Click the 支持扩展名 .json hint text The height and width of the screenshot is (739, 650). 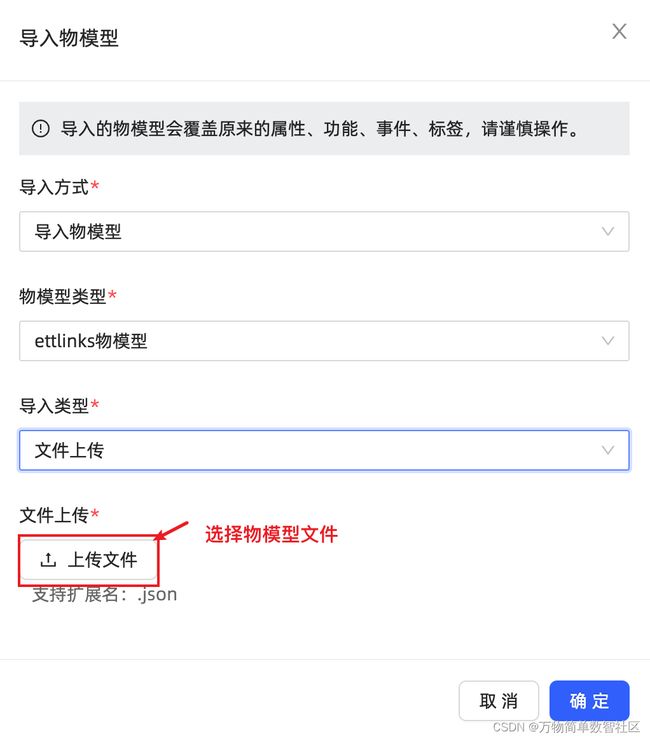tap(105, 595)
